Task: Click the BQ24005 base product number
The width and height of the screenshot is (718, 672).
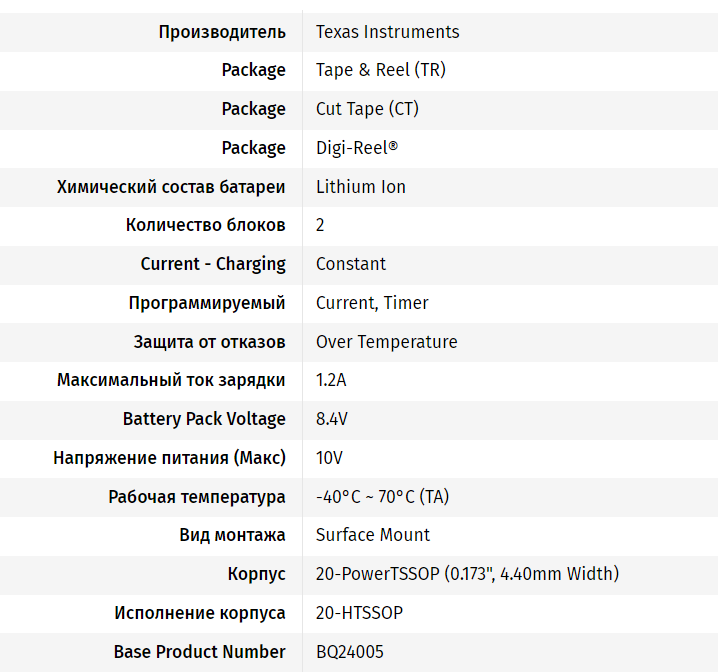Action: coord(349,652)
